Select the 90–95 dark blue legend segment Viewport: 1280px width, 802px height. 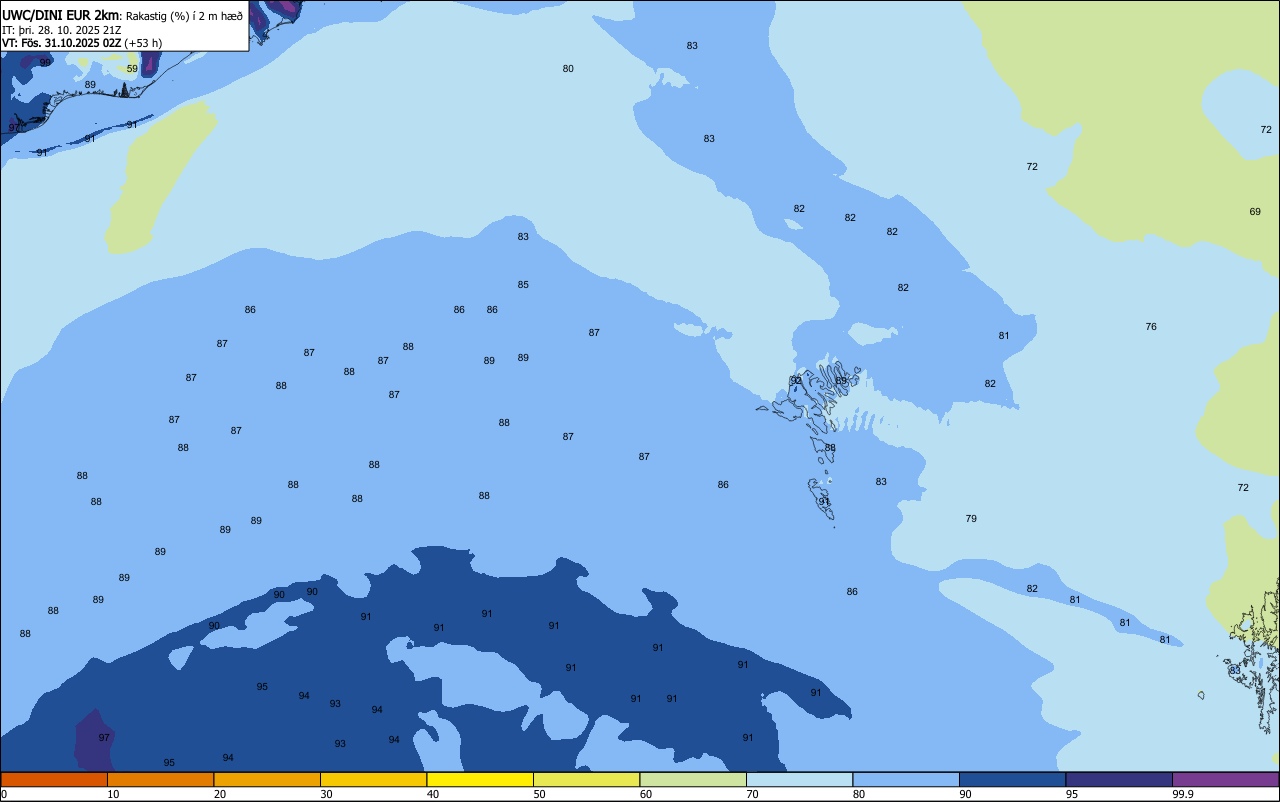point(1012,779)
